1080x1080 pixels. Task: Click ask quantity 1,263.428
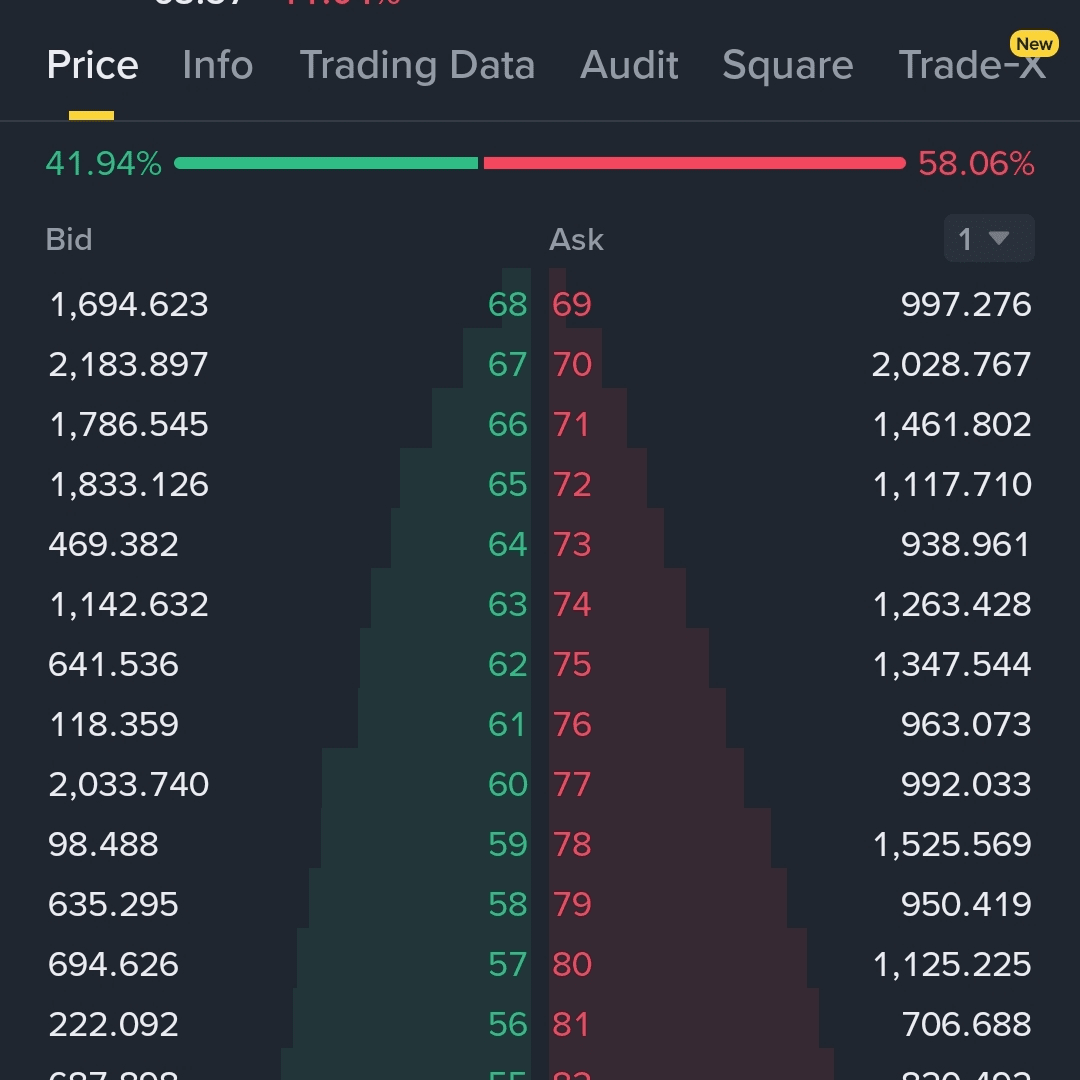(x=951, y=604)
